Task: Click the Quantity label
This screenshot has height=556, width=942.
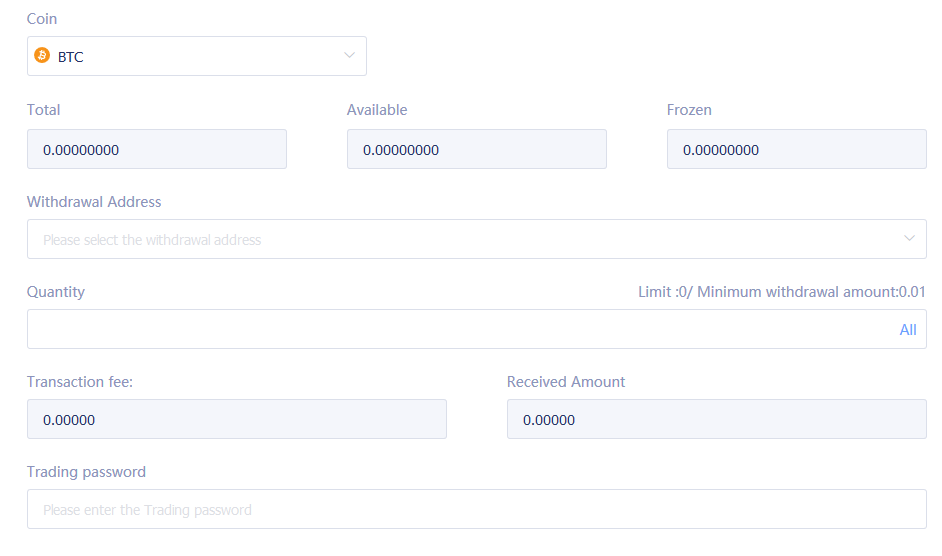Action: 56,292
